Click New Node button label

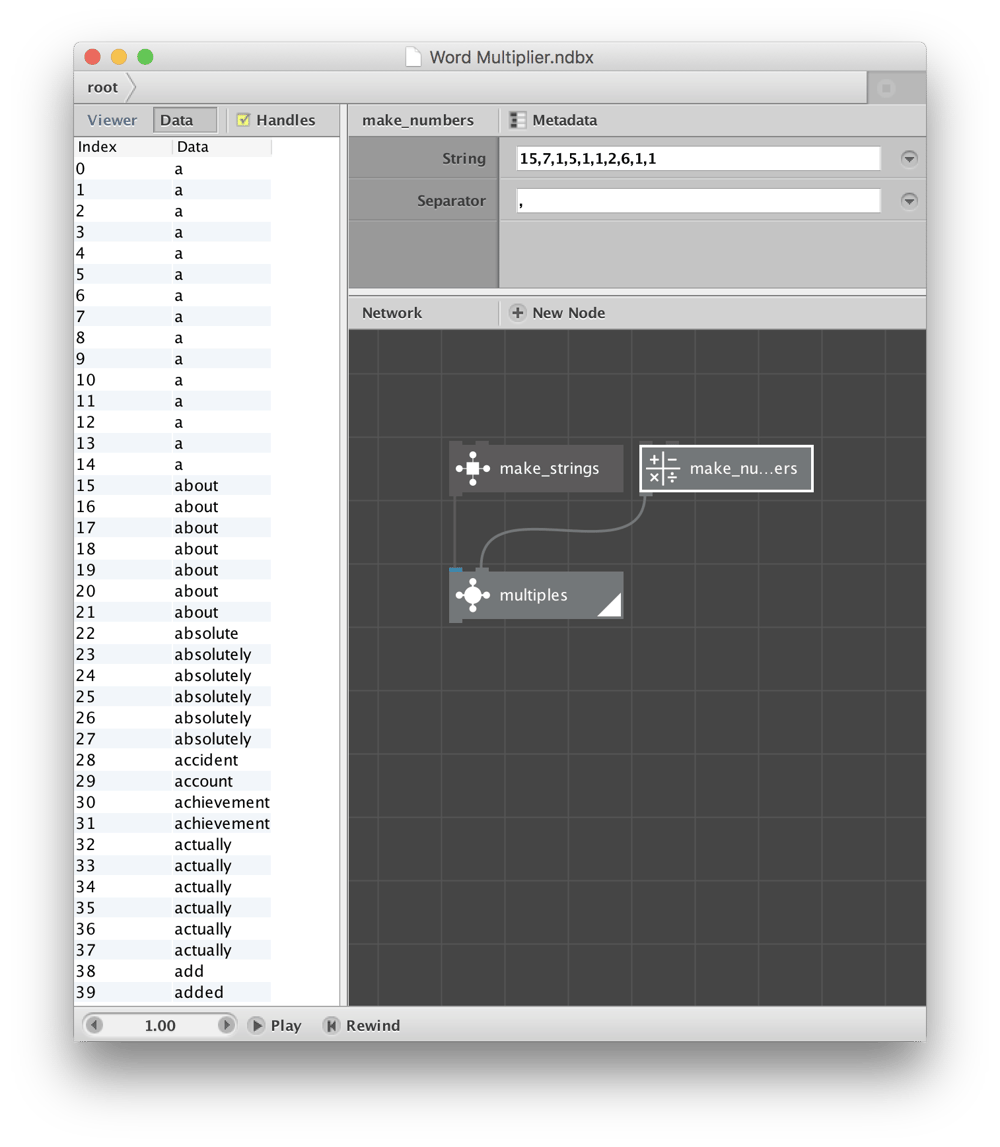click(568, 313)
